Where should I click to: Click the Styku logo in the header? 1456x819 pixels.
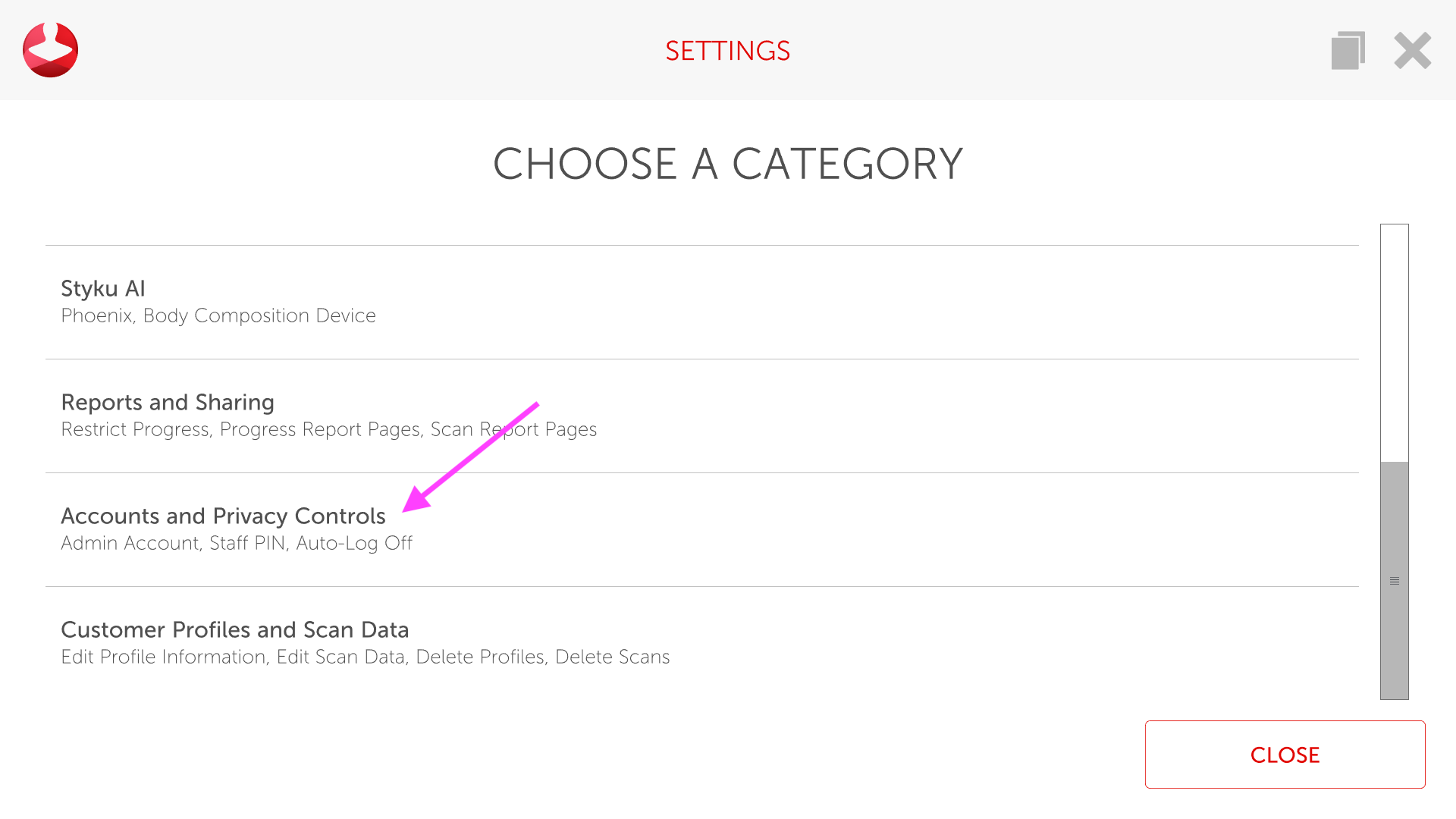click(x=50, y=50)
